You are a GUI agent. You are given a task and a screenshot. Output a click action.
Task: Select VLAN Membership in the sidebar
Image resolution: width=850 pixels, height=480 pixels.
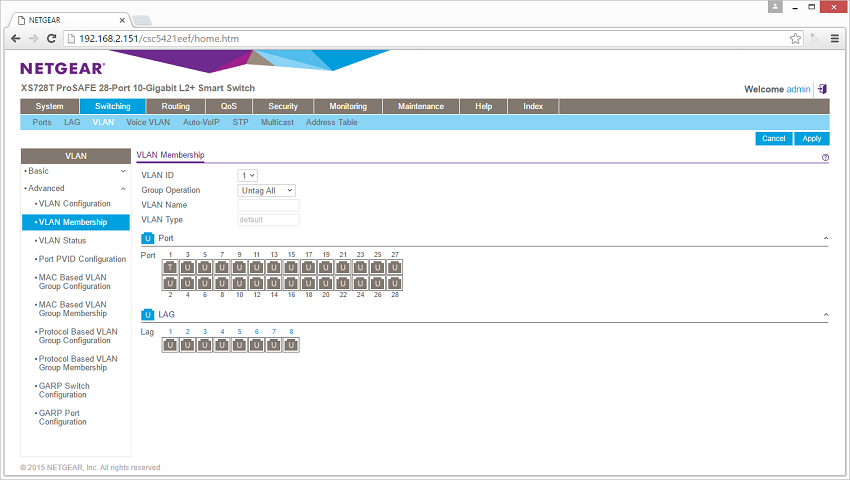pos(75,222)
